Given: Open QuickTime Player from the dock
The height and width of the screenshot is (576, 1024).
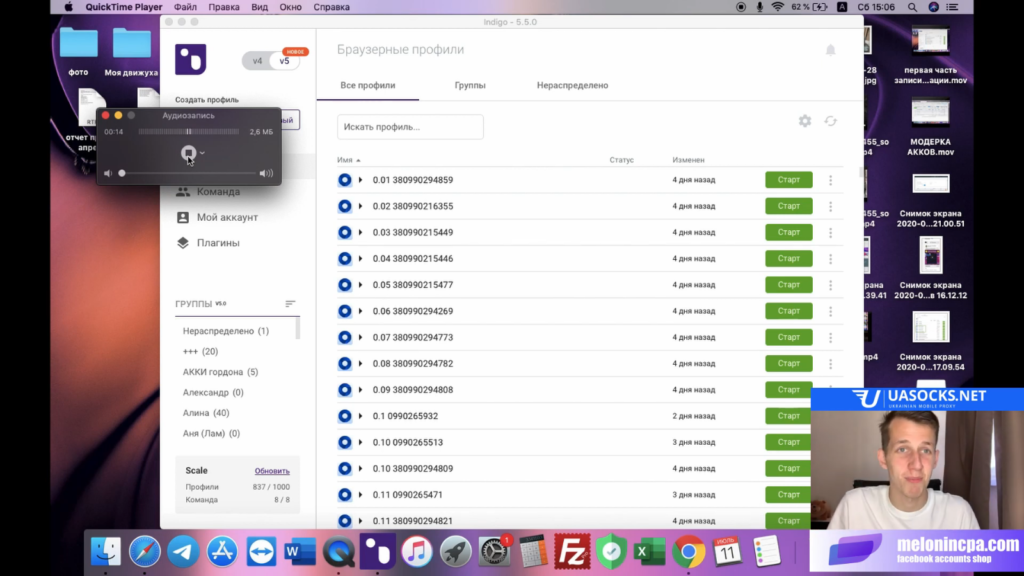Looking at the screenshot, I should [x=339, y=552].
